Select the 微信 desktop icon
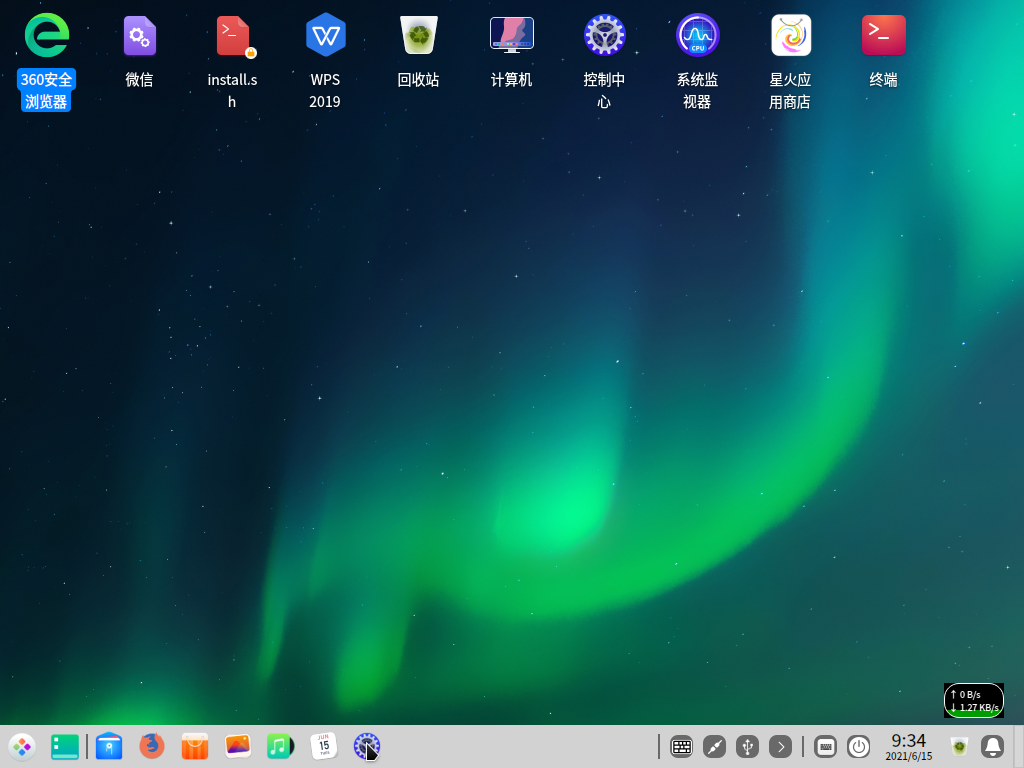The width and height of the screenshot is (1024, 768). pos(139,36)
